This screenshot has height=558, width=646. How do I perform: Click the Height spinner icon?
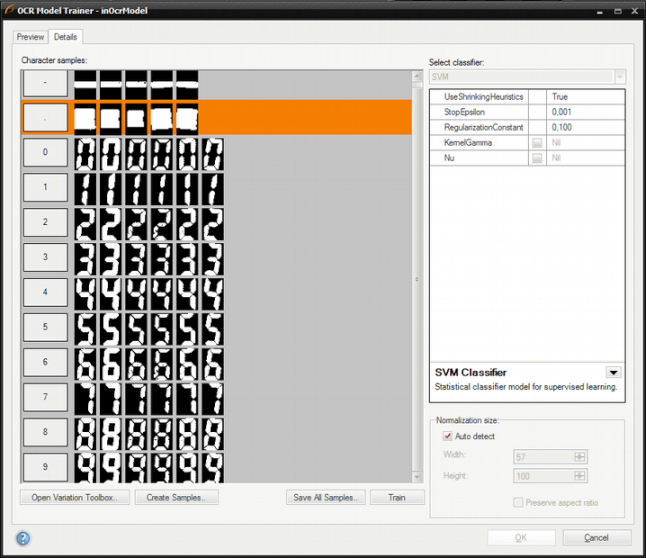[x=579, y=476]
